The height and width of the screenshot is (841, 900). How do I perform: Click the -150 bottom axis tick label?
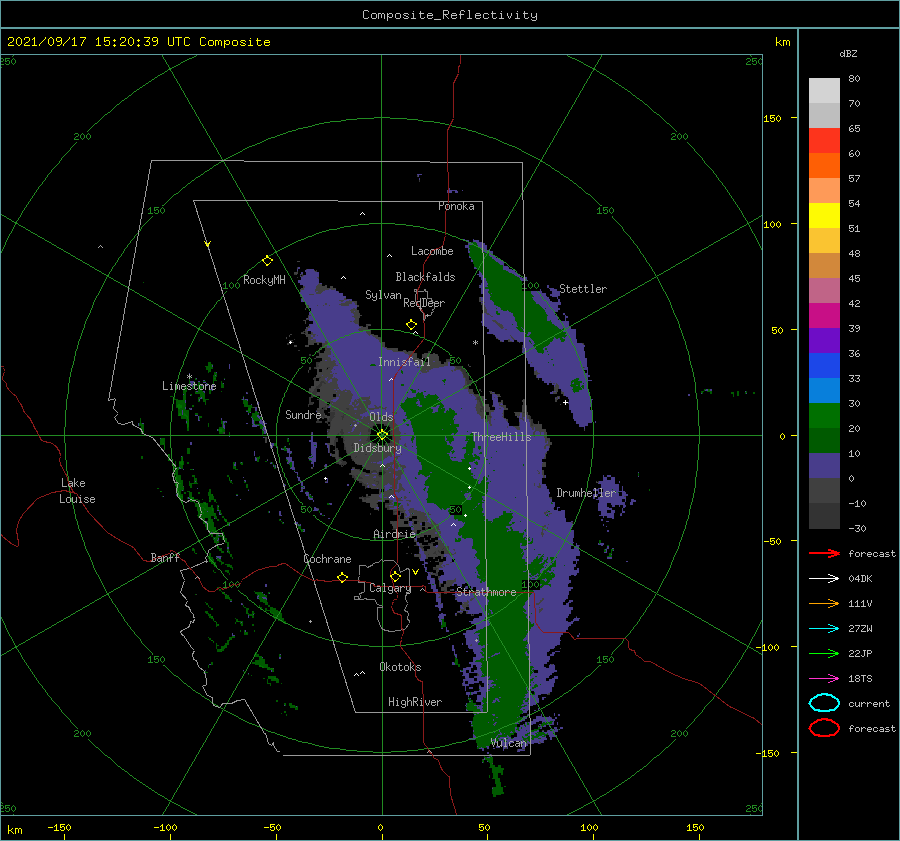pyautogui.click(x=59, y=828)
